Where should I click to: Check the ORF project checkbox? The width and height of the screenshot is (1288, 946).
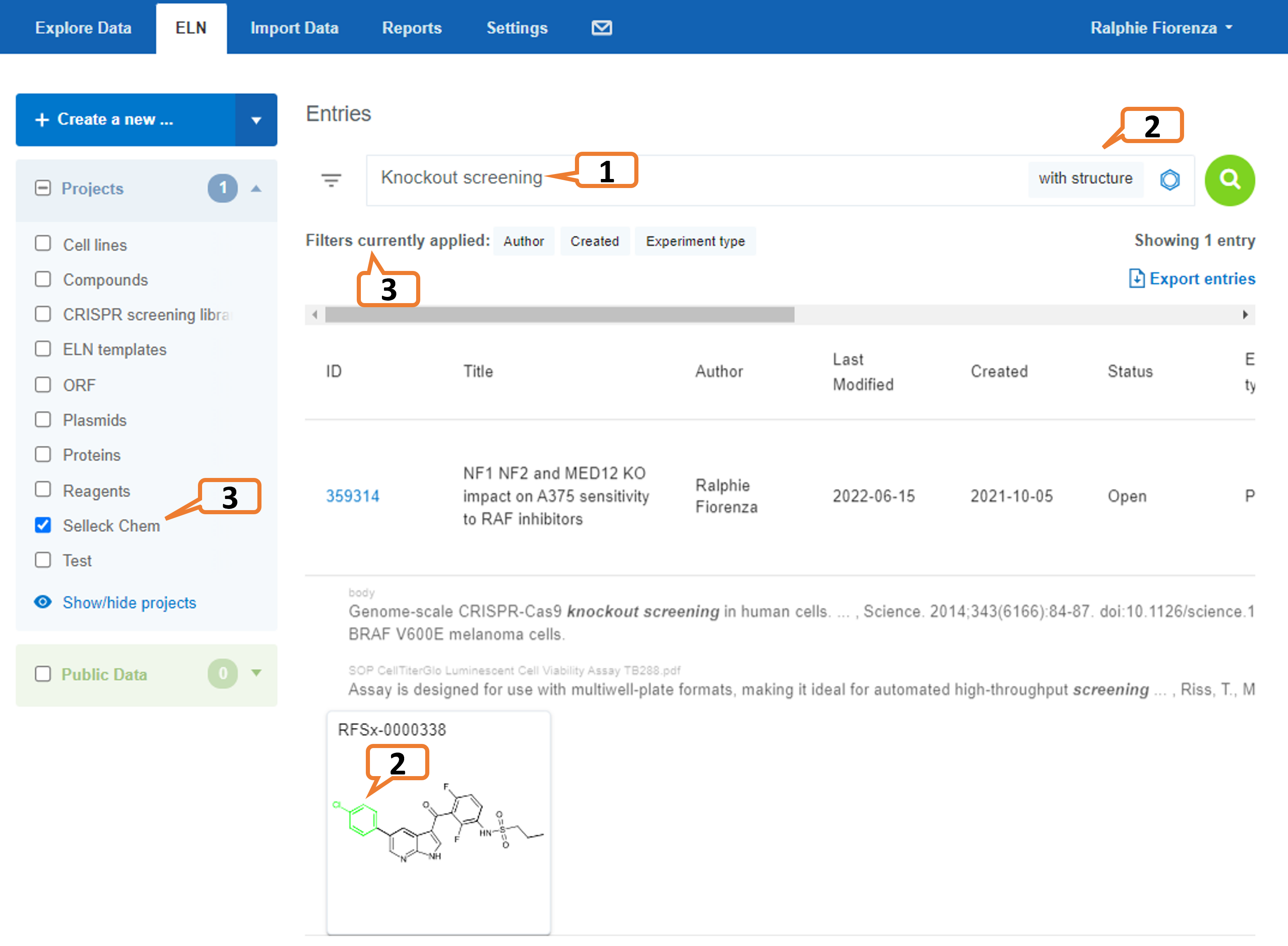43,384
